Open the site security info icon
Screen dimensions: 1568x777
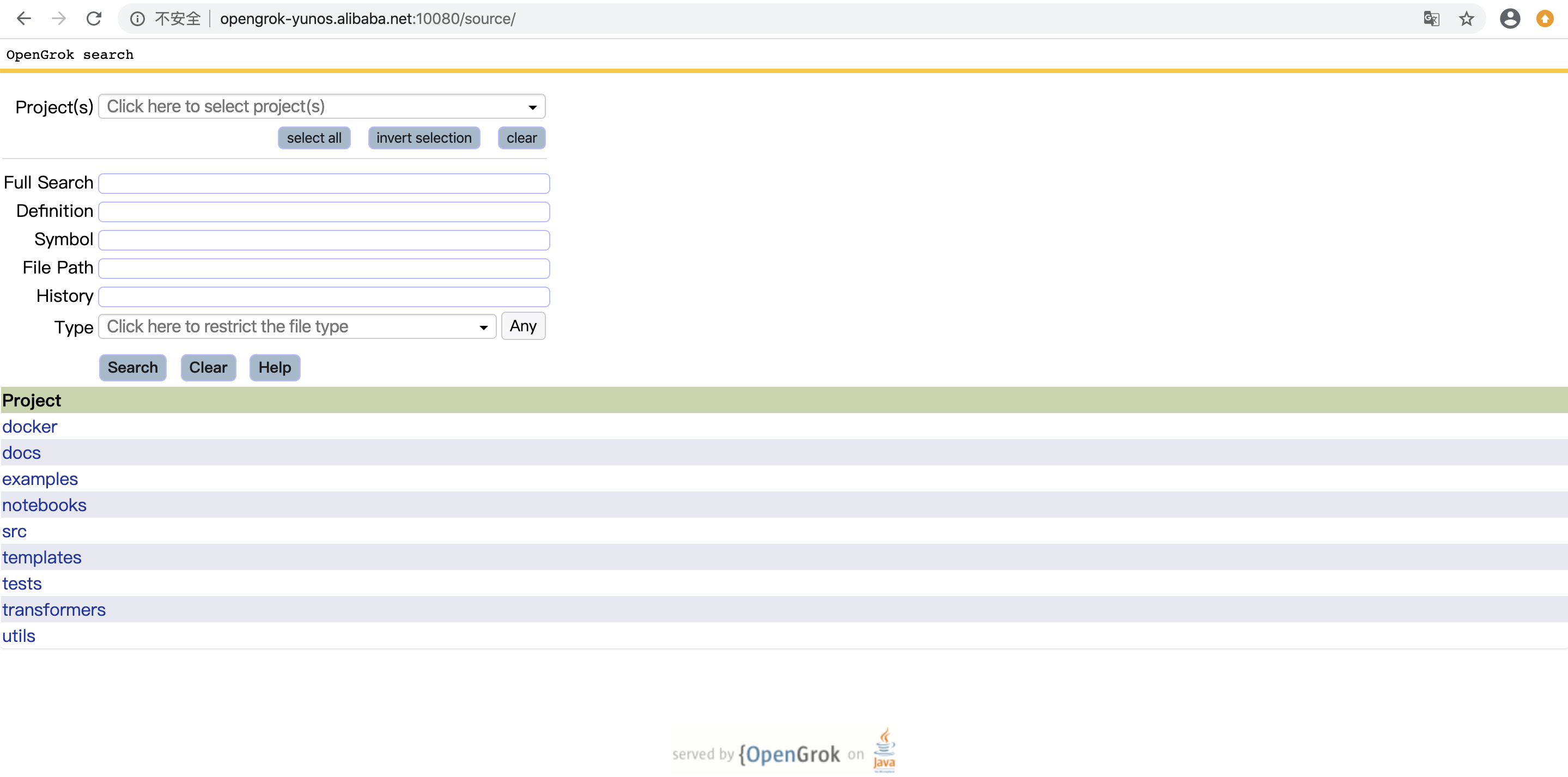pyautogui.click(x=137, y=19)
